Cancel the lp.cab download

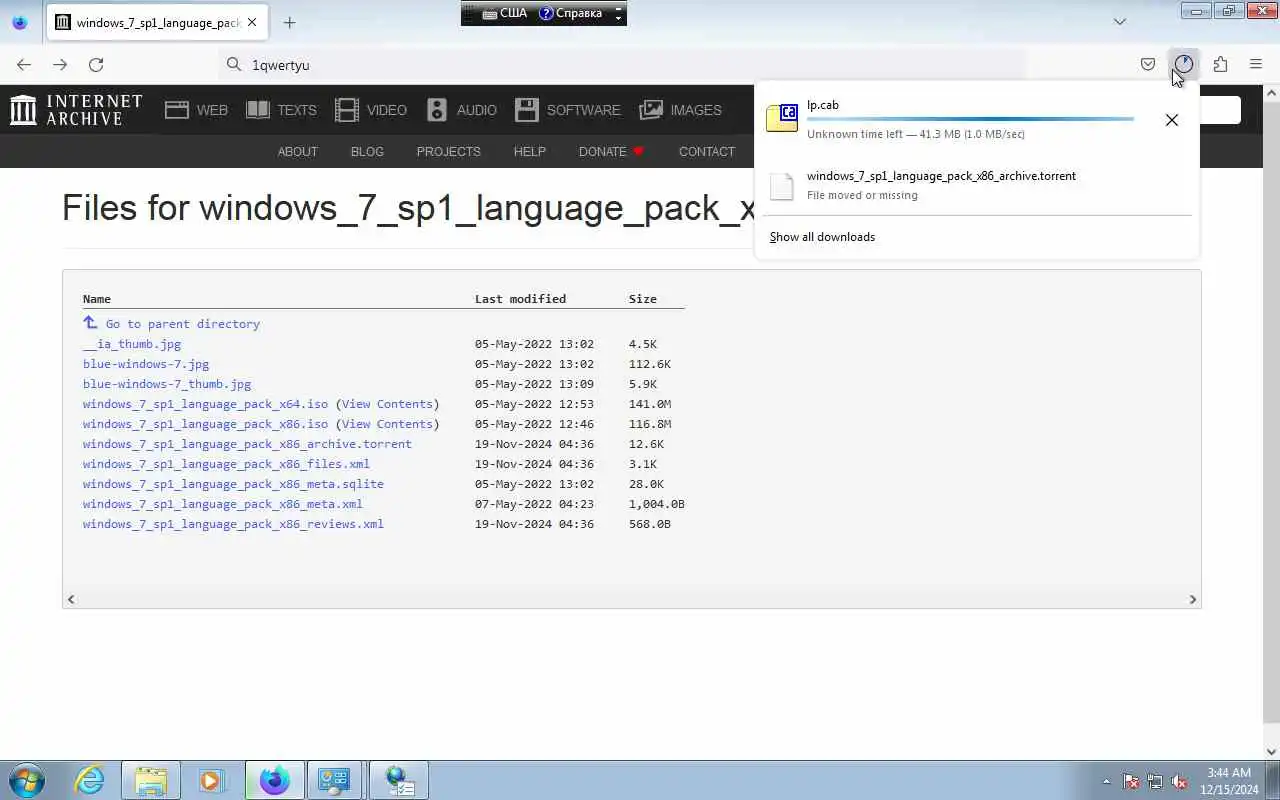coord(1172,120)
